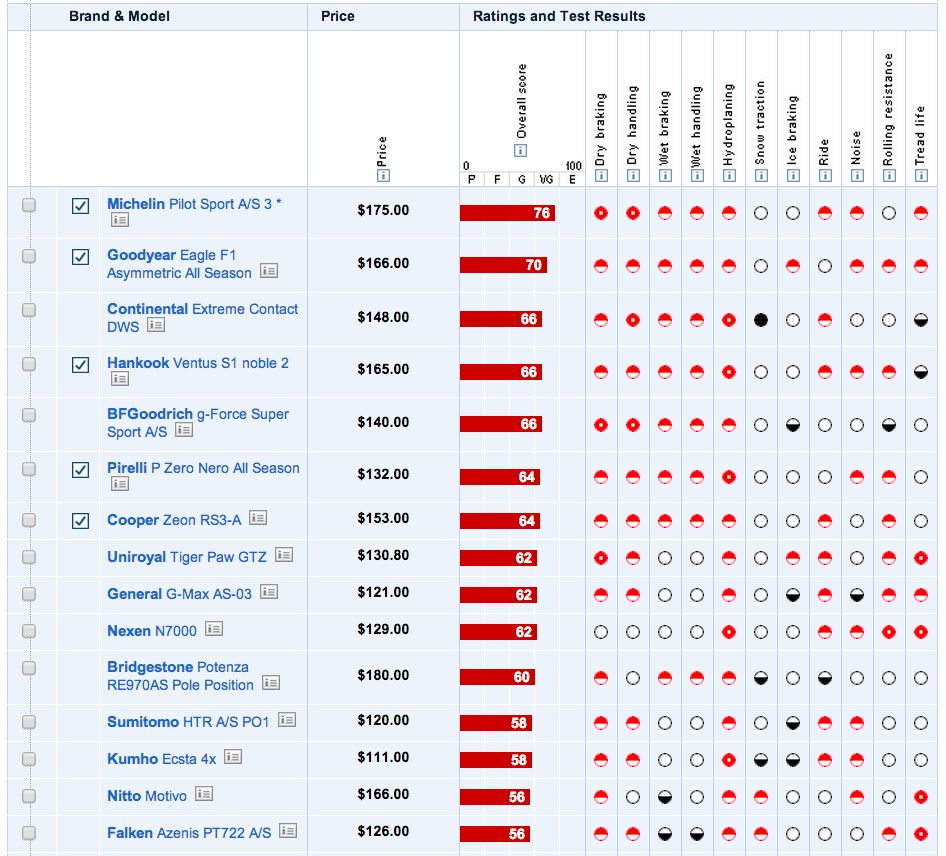Open the Wet handling info icon
The image size is (946, 856).
point(697,176)
